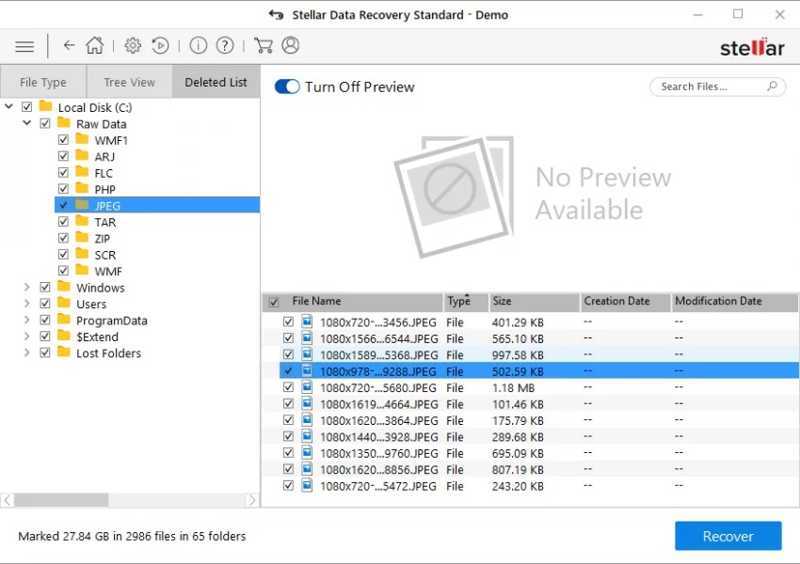
Task: Sort the list by Size column header
Action: 534,301
